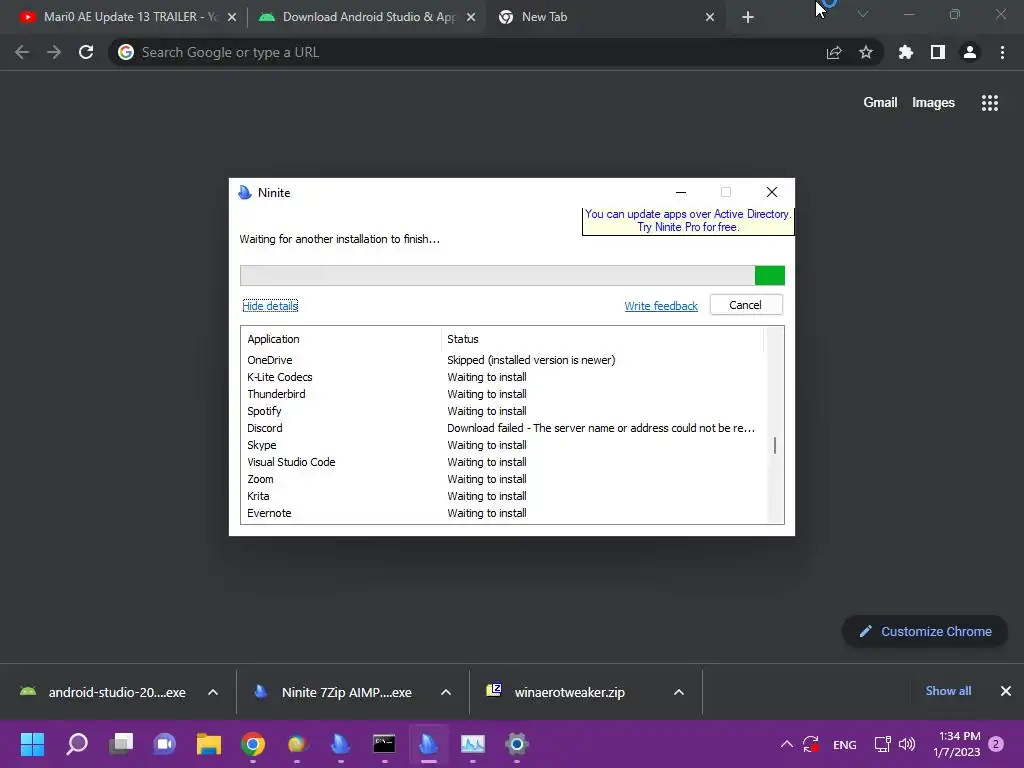
Task: Expand options for Ninite 7Zip AIMP download
Action: pos(446,692)
